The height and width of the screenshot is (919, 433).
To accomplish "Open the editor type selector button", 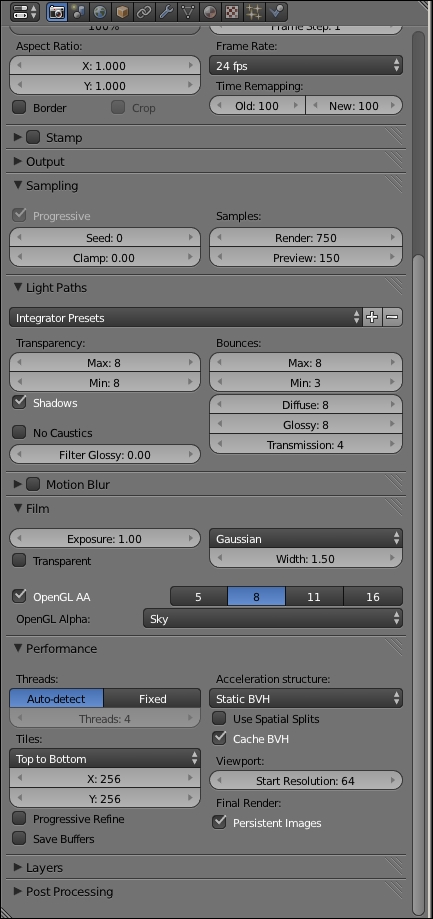I will pyautogui.click(x=25, y=11).
